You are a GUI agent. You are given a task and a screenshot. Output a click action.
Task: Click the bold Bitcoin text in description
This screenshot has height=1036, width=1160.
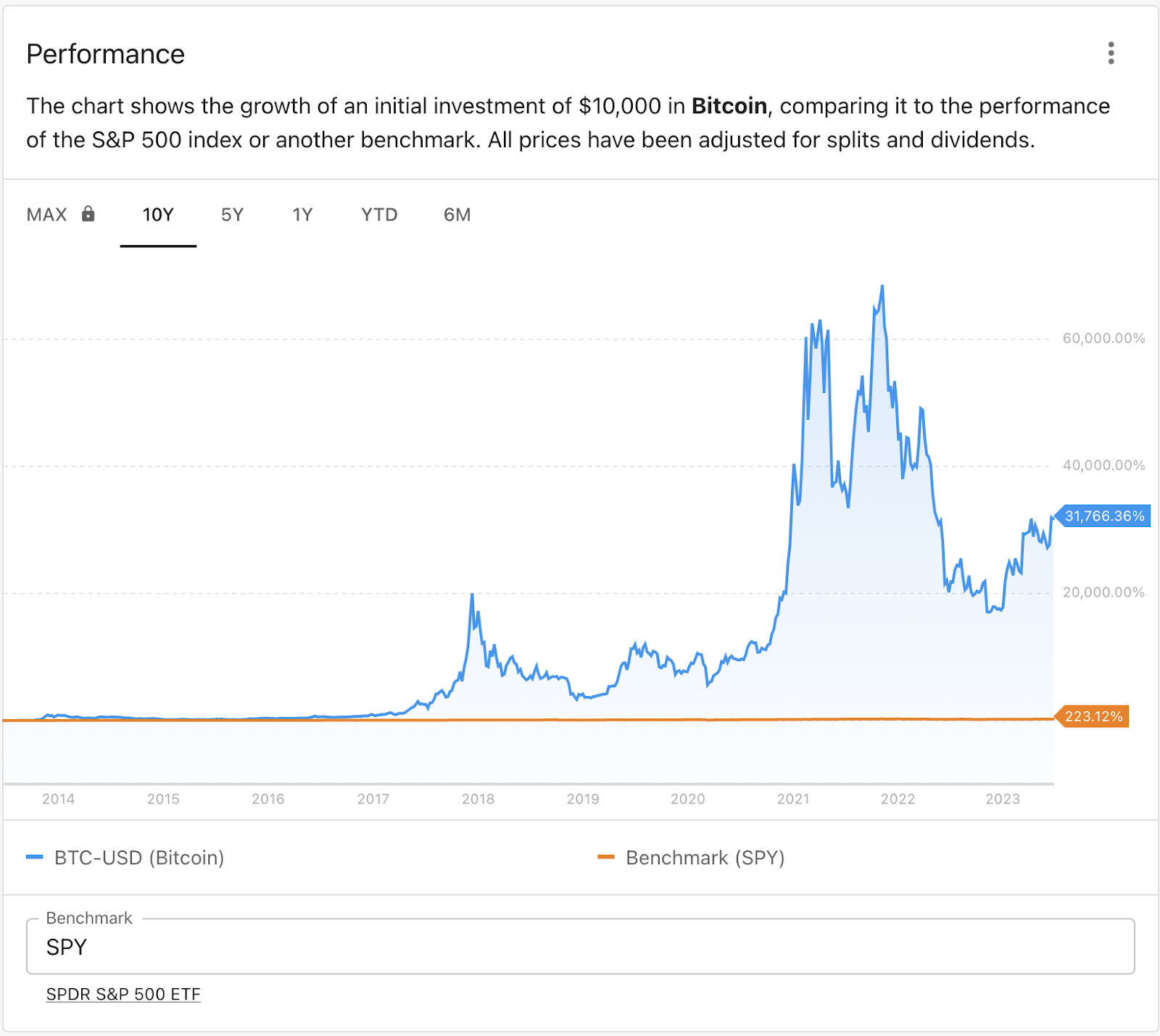(x=729, y=106)
